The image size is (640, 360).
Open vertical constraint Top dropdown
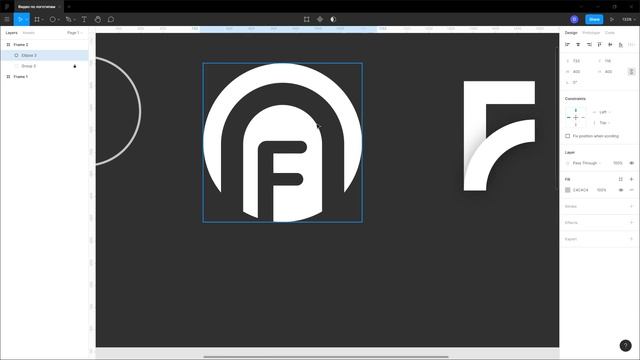[x=604, y=122]
